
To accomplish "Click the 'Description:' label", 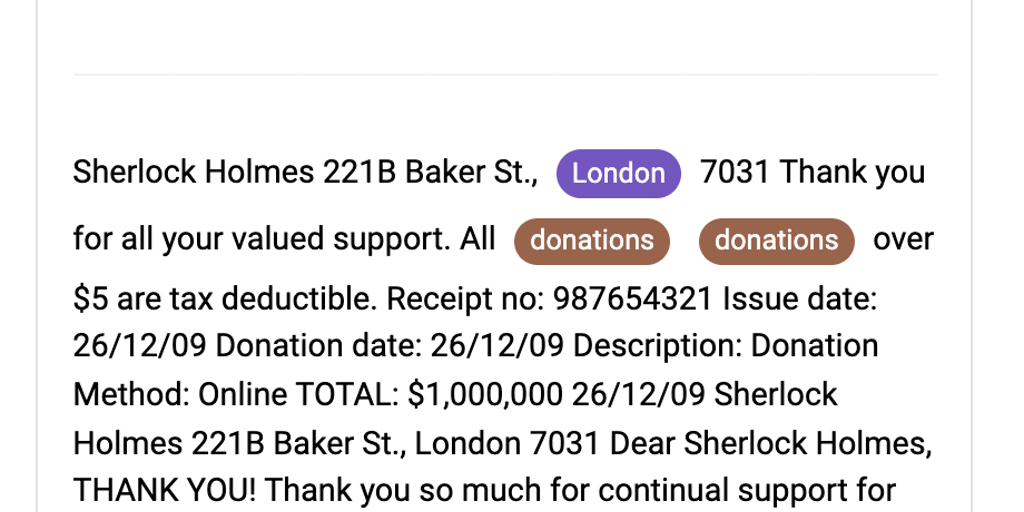I will (658, 346).
